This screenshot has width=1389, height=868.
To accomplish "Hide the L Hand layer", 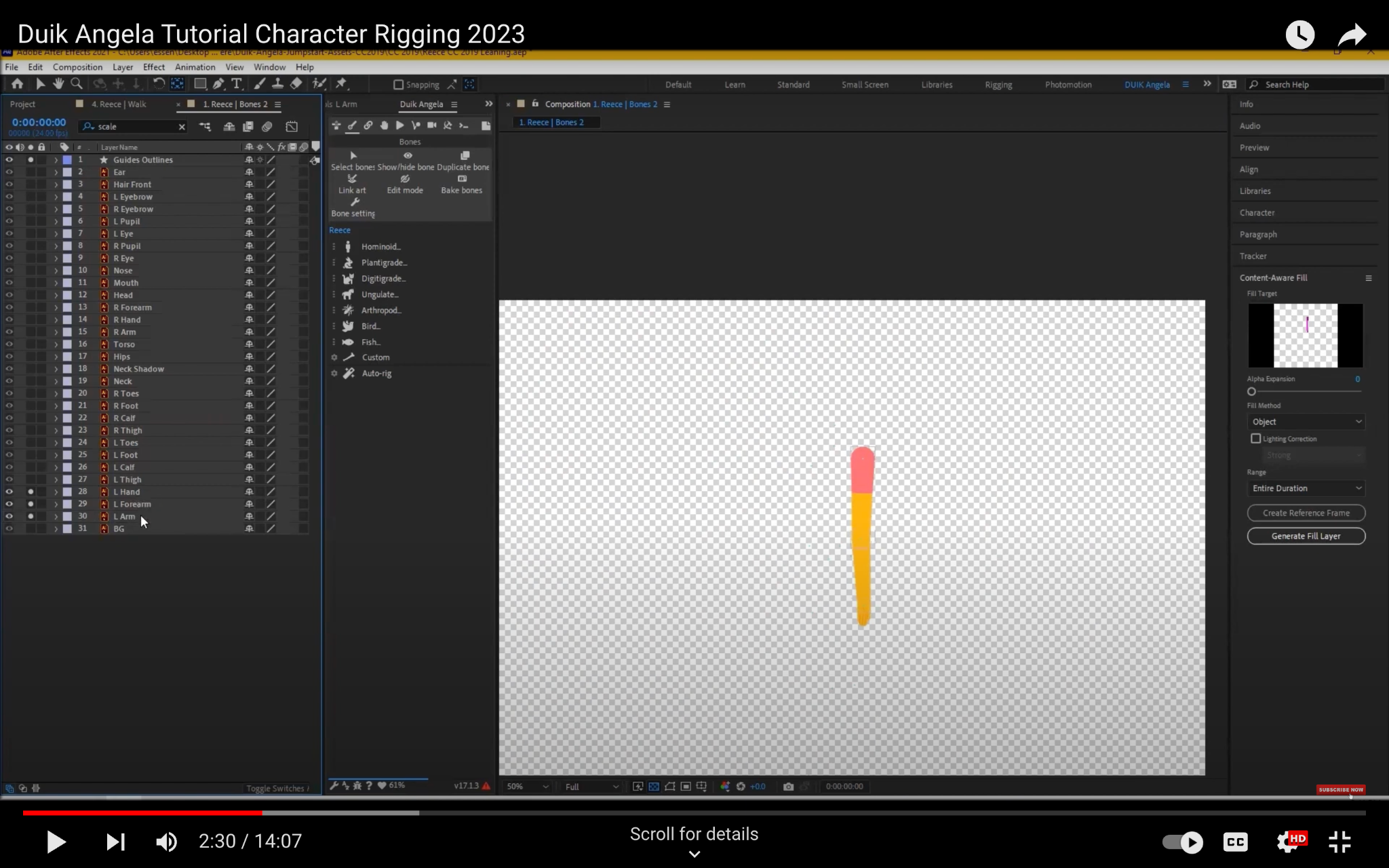I will coord(9,492).
